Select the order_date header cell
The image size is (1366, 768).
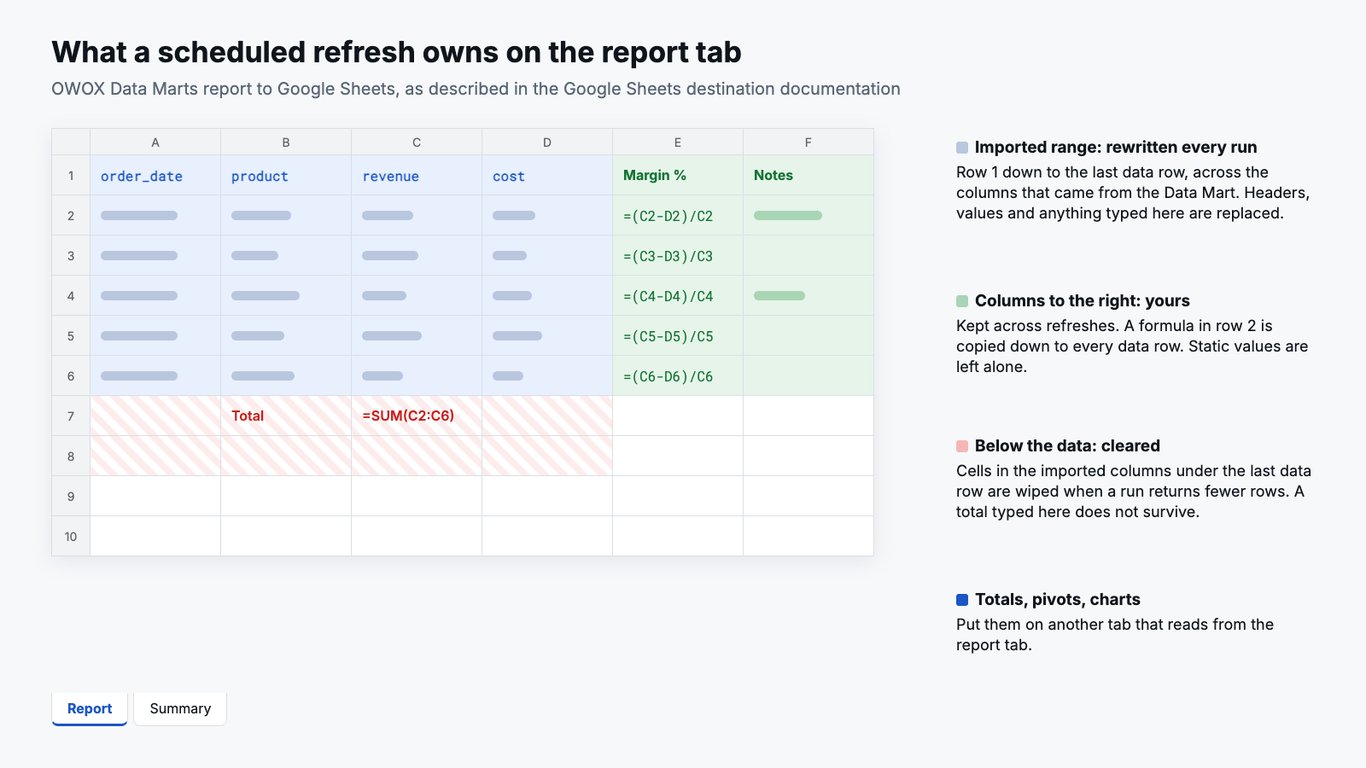pyautogui.click(x=155, y=175)
